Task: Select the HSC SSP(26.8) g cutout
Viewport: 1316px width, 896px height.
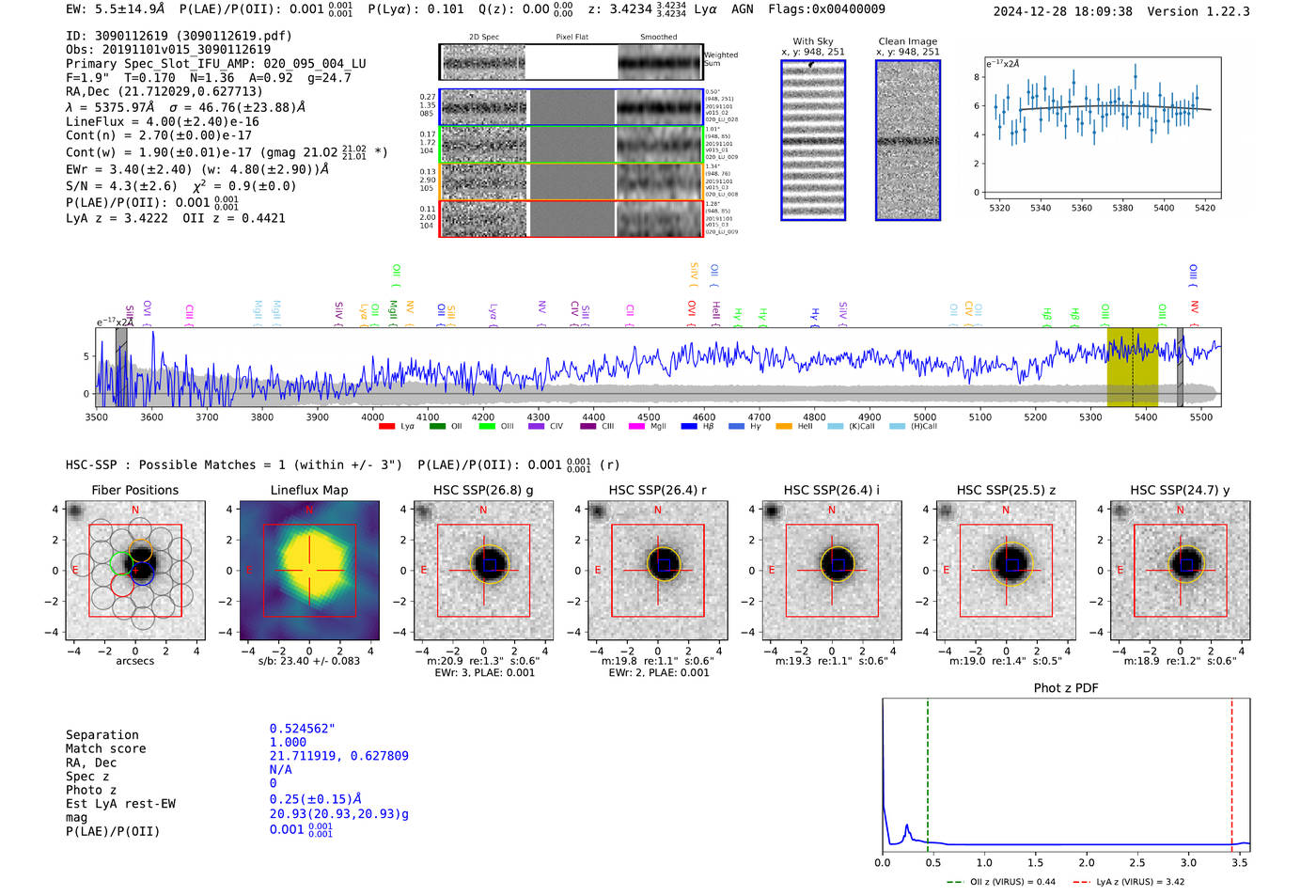Action: (483, 570)
